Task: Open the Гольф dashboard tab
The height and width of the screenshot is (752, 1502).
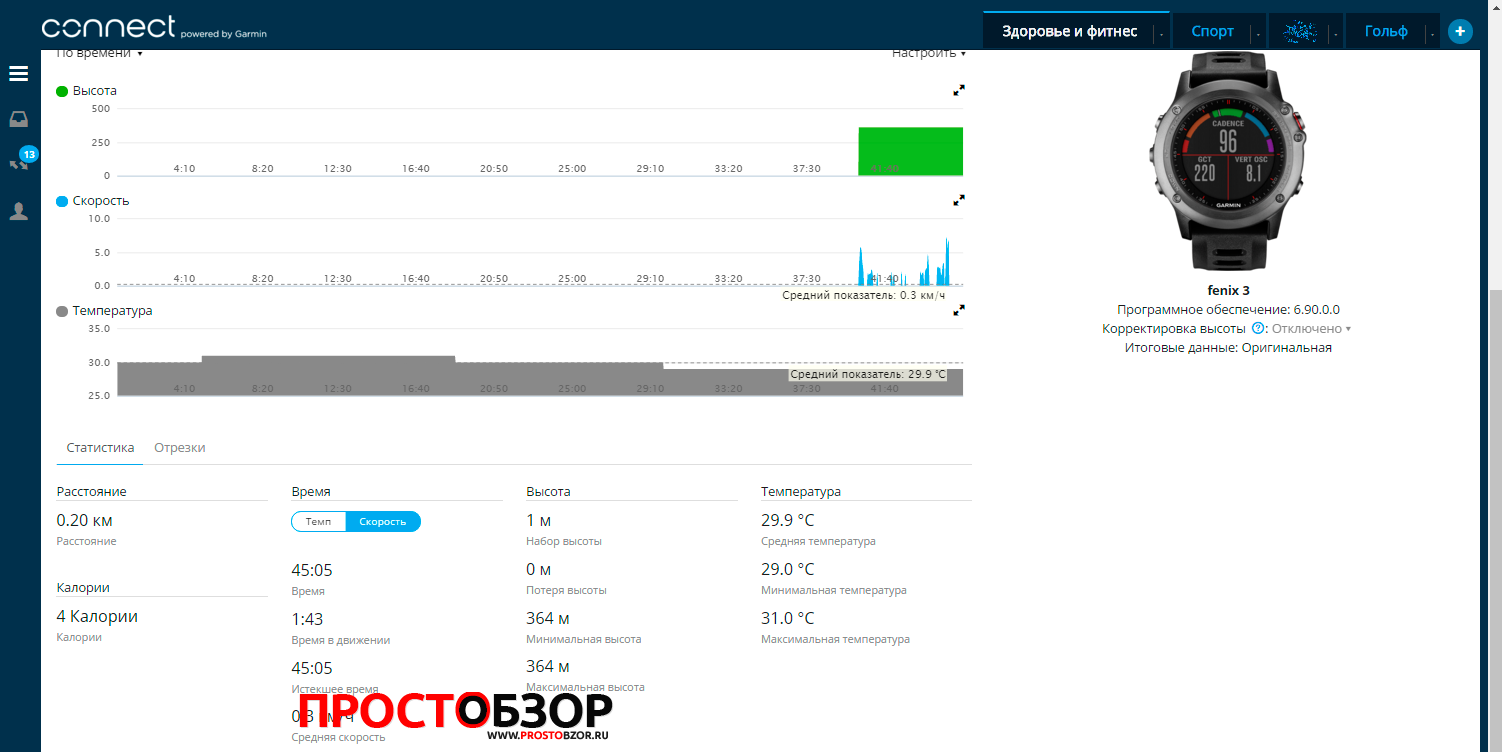Action: [x=1385, y=31]
